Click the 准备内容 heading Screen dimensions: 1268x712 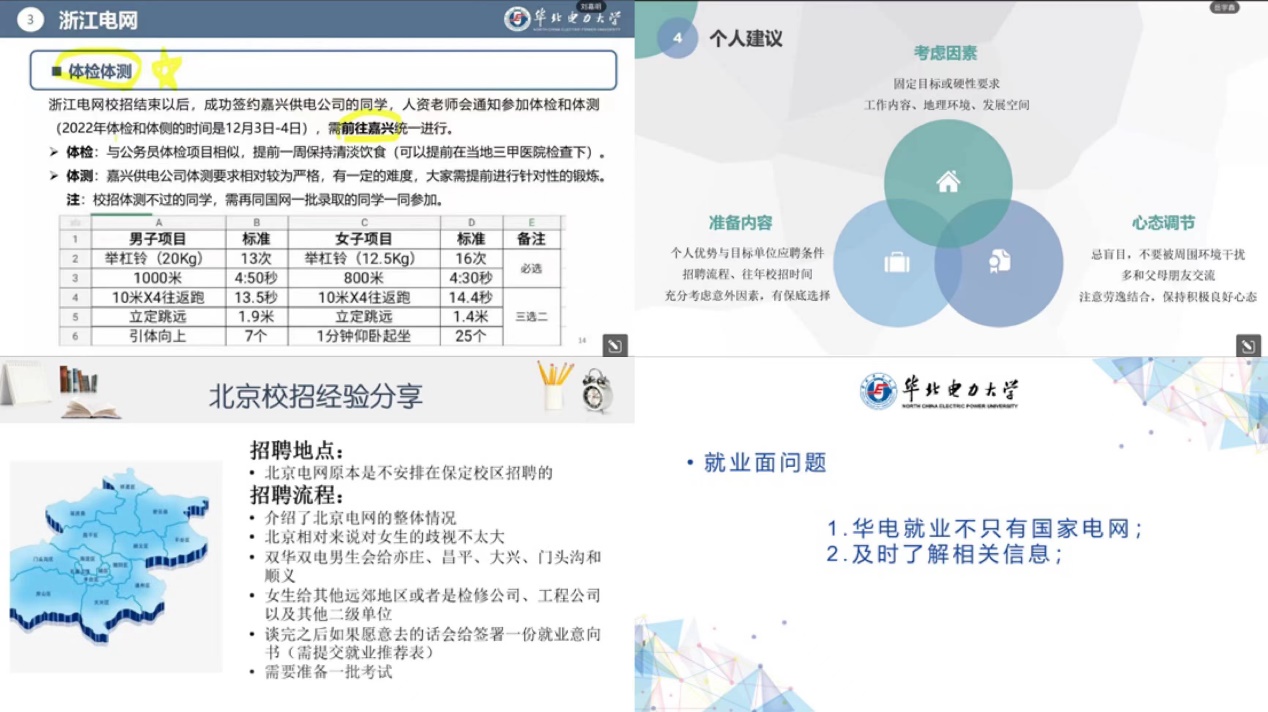[741, 223]
